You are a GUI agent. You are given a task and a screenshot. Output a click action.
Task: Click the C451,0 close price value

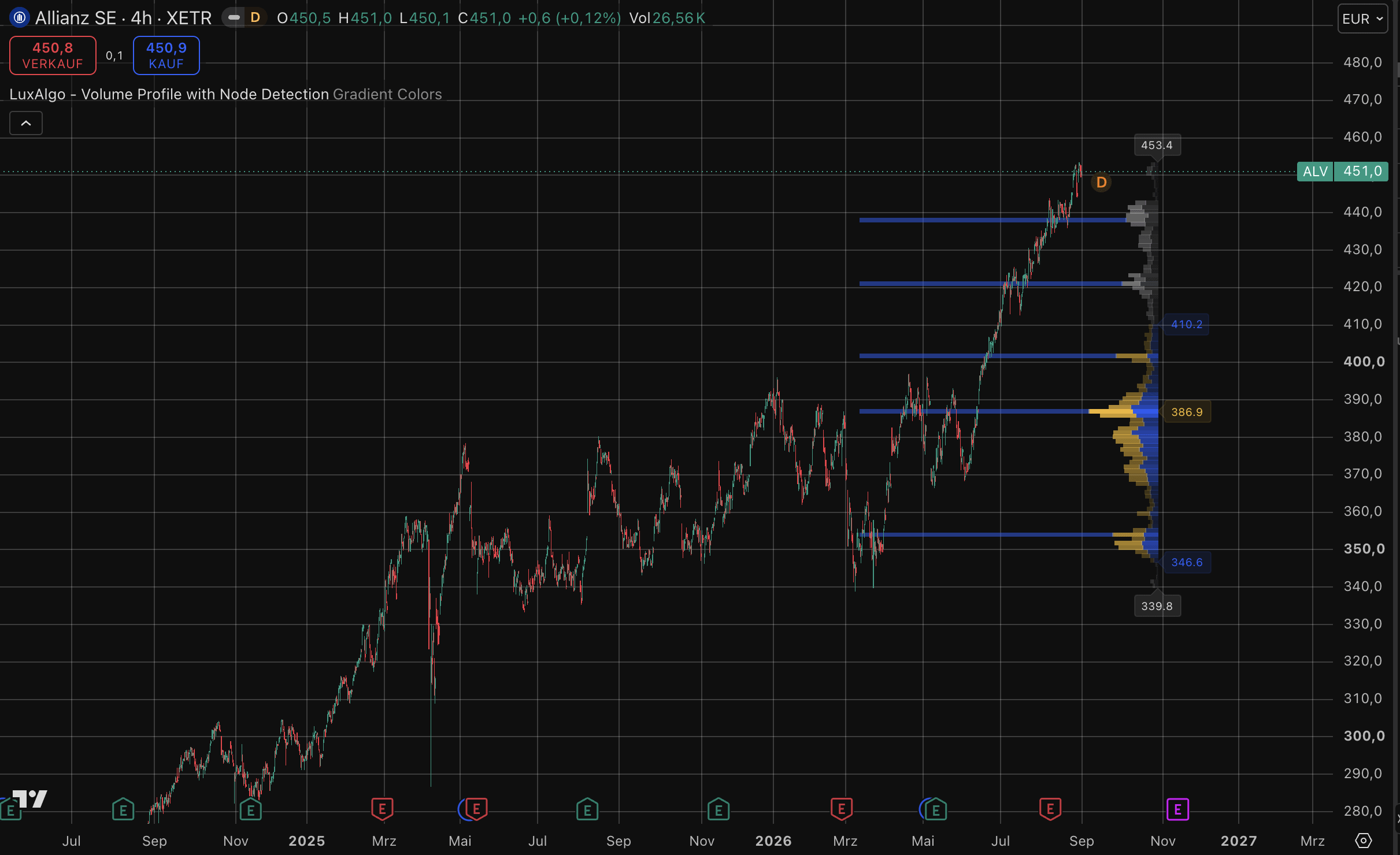tap(484, 18)
